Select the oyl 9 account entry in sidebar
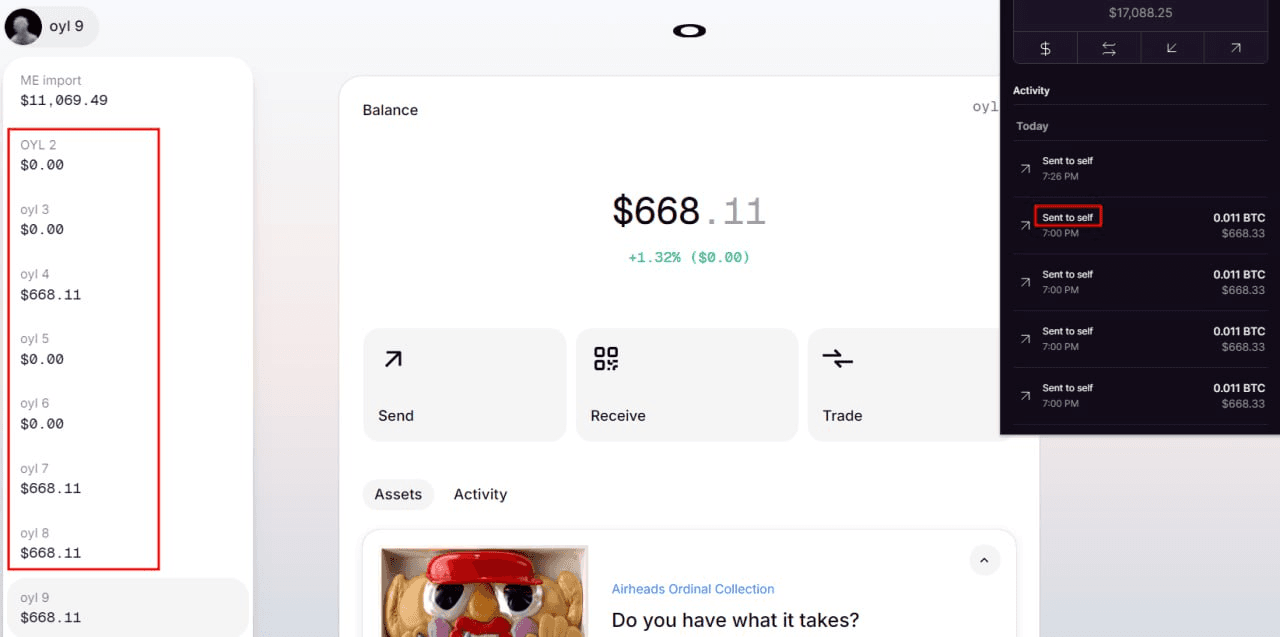Image resolution: width=1280 pixels, height=637 pixels. (127, 607)
